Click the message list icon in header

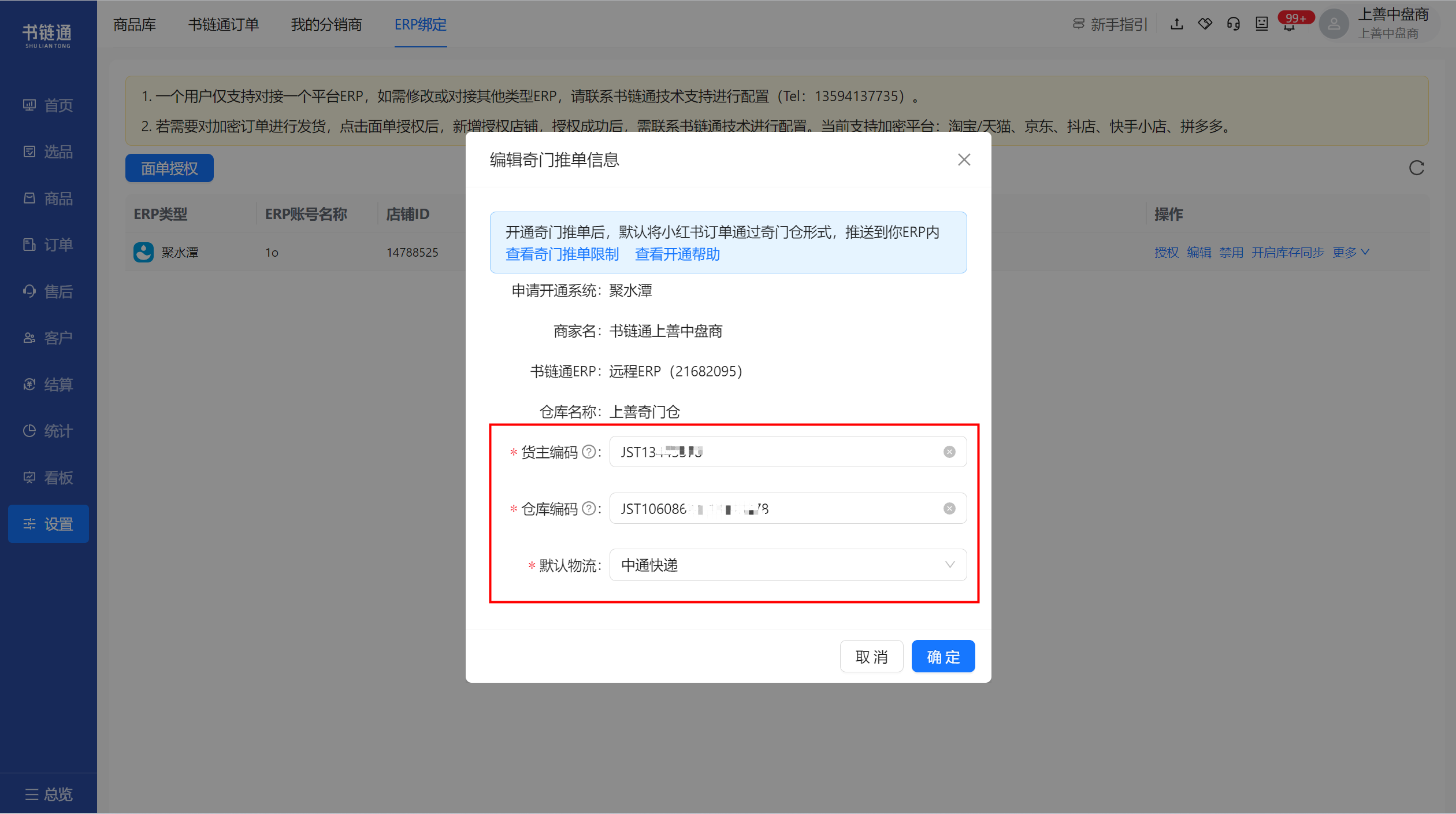(1261, 24)
